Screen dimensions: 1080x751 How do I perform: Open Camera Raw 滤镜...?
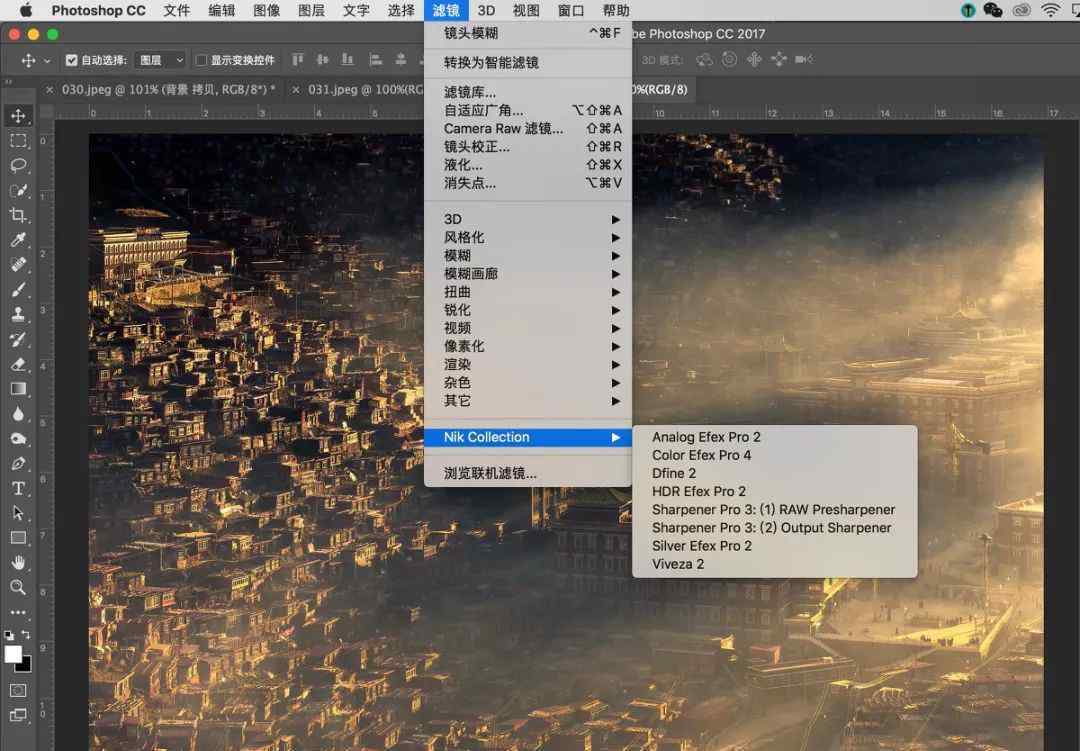528,128
